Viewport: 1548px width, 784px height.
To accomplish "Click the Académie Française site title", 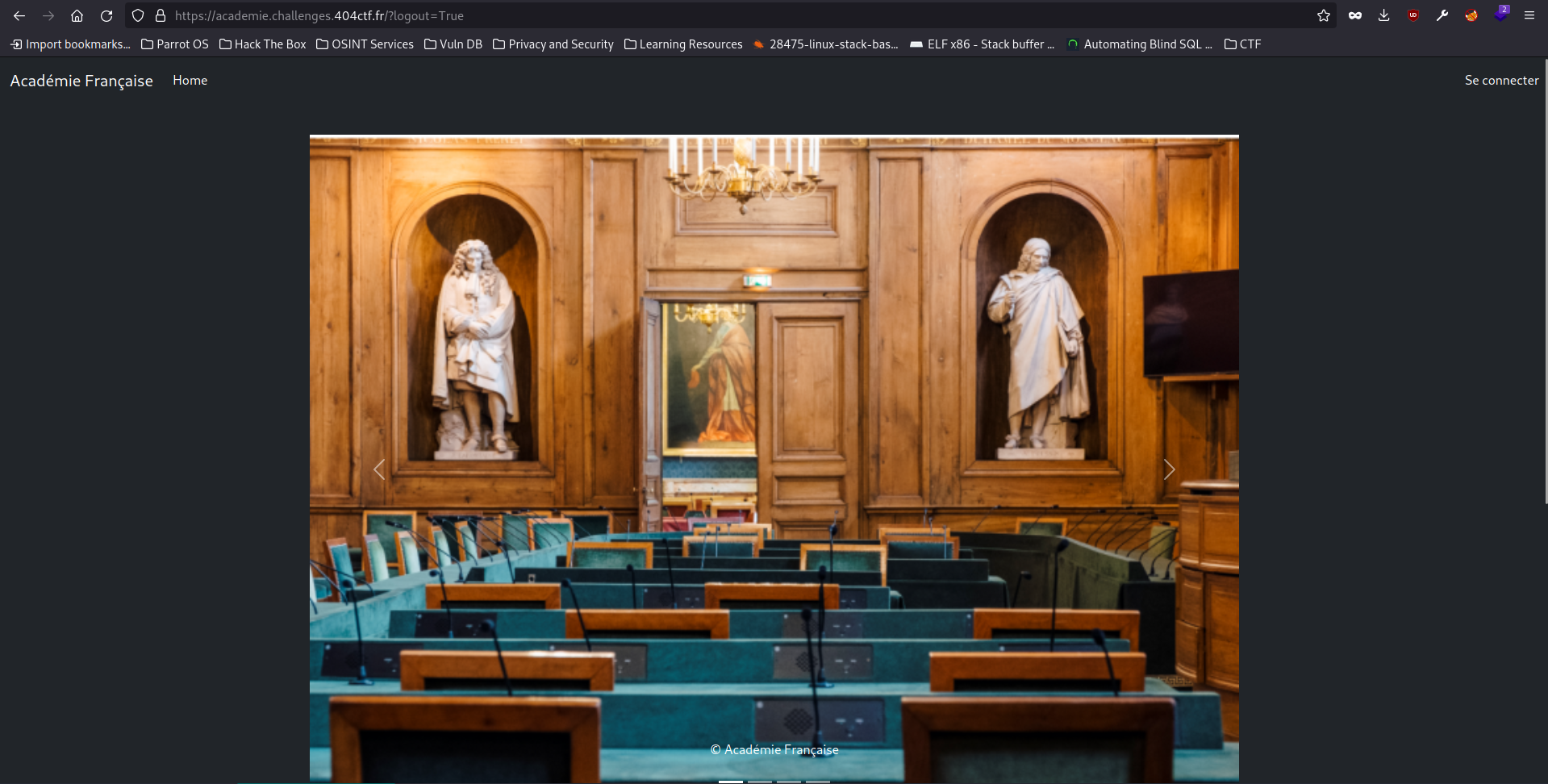I will click(x=81, y=81).
